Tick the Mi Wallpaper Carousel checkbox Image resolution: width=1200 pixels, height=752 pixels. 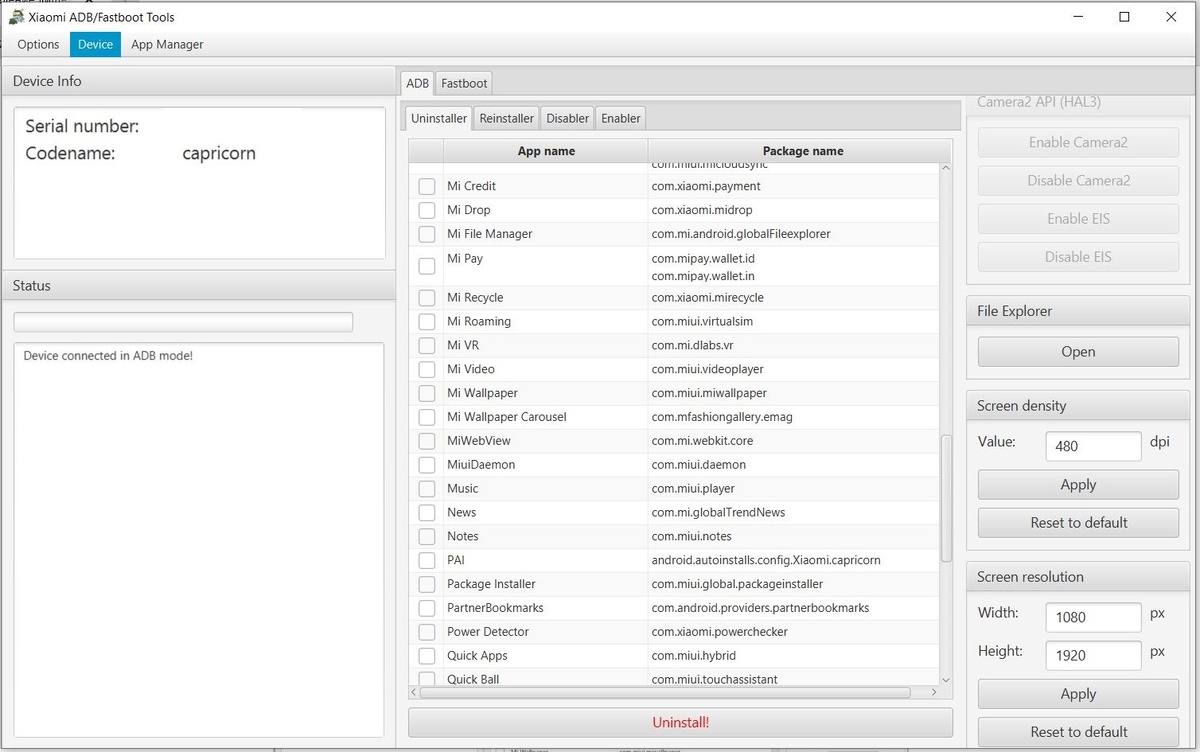click(427, 417)
